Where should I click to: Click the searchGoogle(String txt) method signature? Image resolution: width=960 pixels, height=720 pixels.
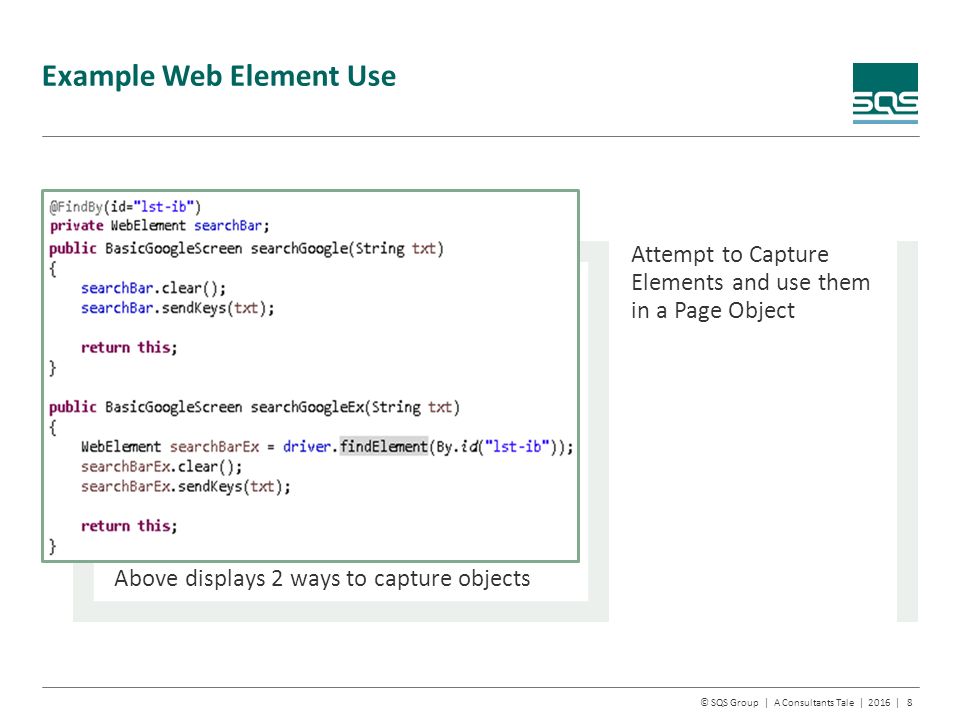pos(246,249)
